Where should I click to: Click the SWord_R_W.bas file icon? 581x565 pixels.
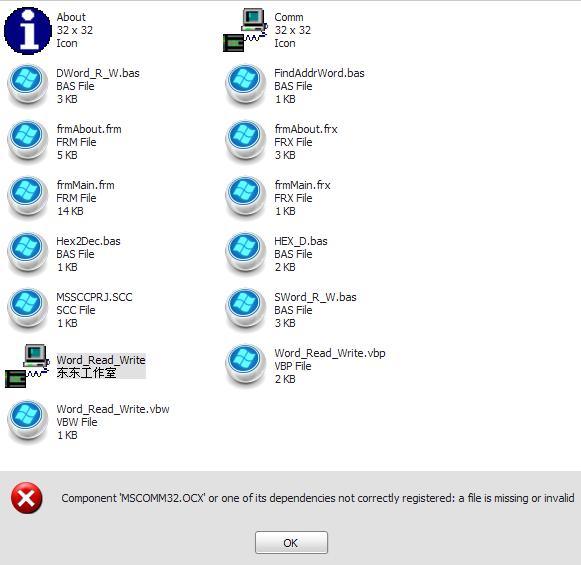[246, 309]
